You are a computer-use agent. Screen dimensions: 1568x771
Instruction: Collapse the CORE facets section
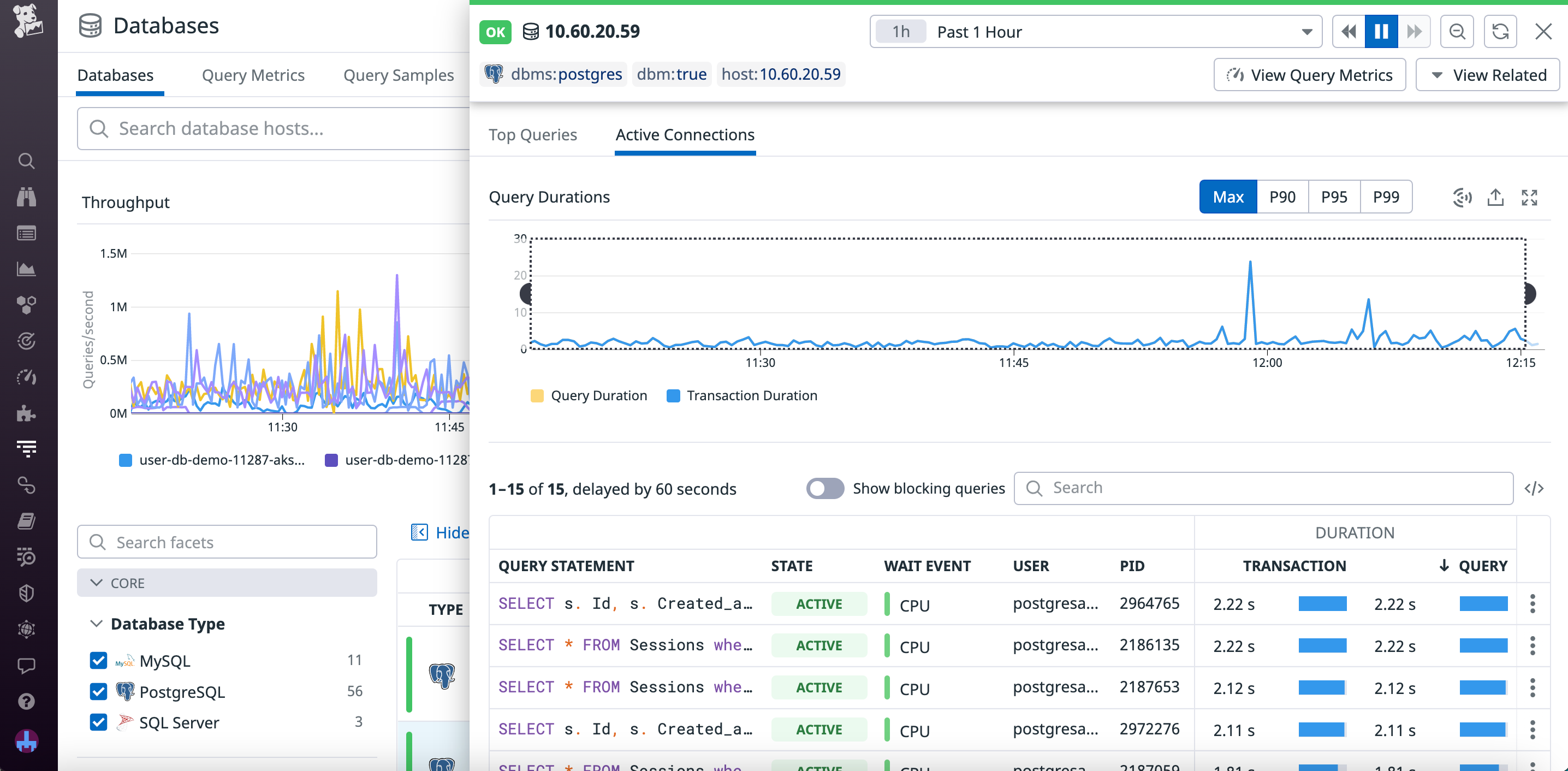pos(97,582)
